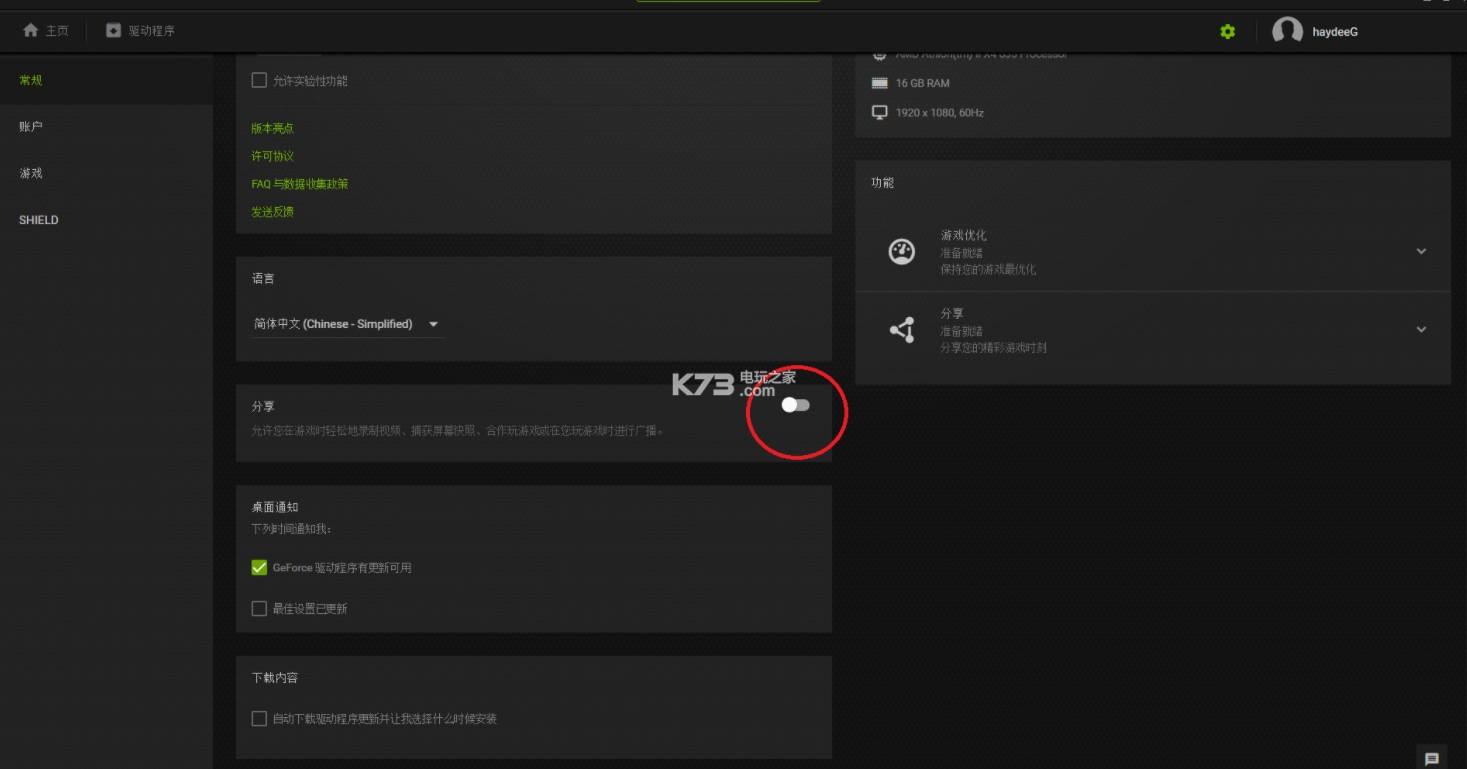This screenshot has width=1467, height=769.
Task: Toggle the 分享 switch on
Action: (x=796, y=405)
